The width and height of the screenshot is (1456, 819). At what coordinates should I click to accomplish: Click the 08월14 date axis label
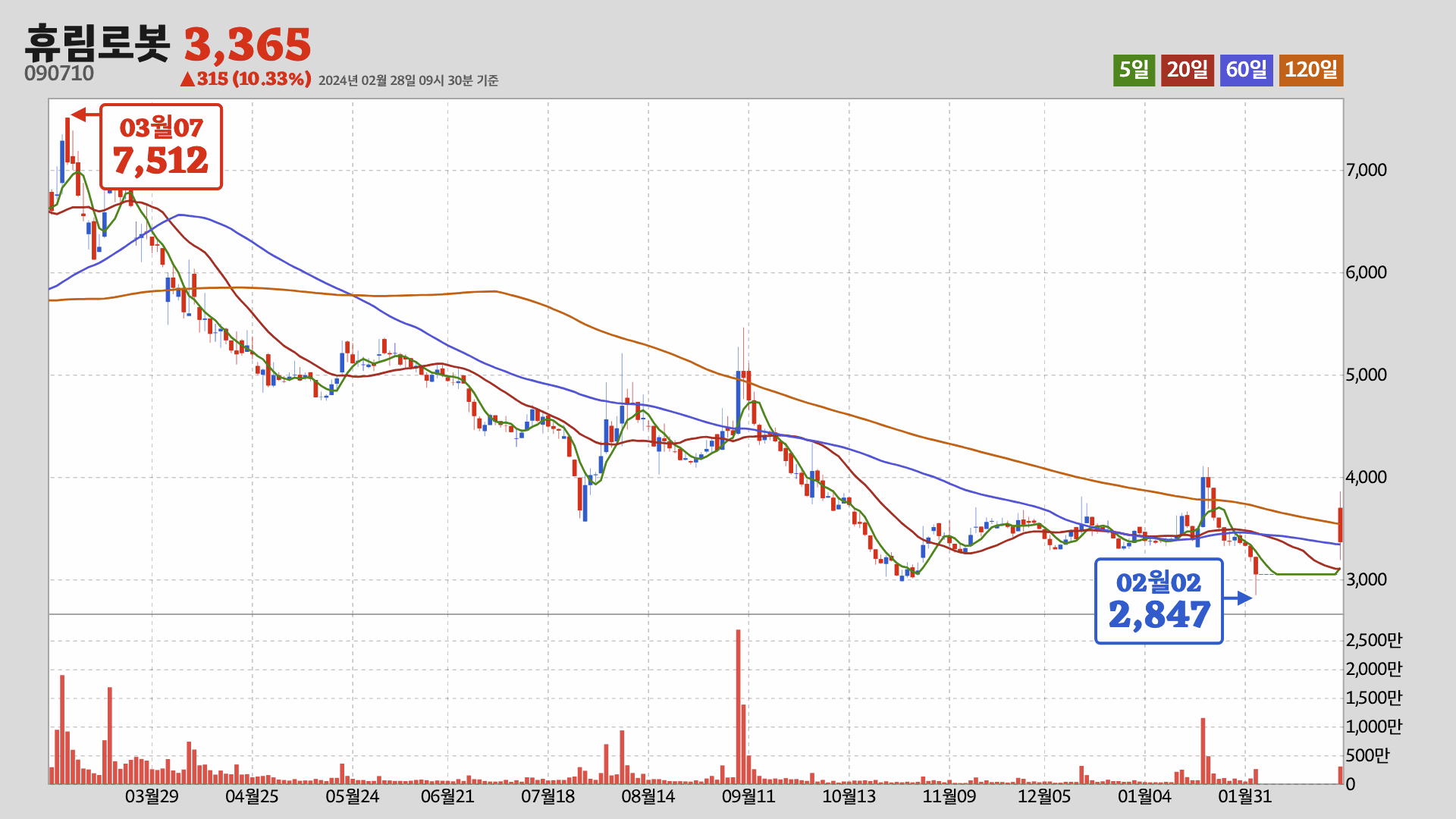648,796
